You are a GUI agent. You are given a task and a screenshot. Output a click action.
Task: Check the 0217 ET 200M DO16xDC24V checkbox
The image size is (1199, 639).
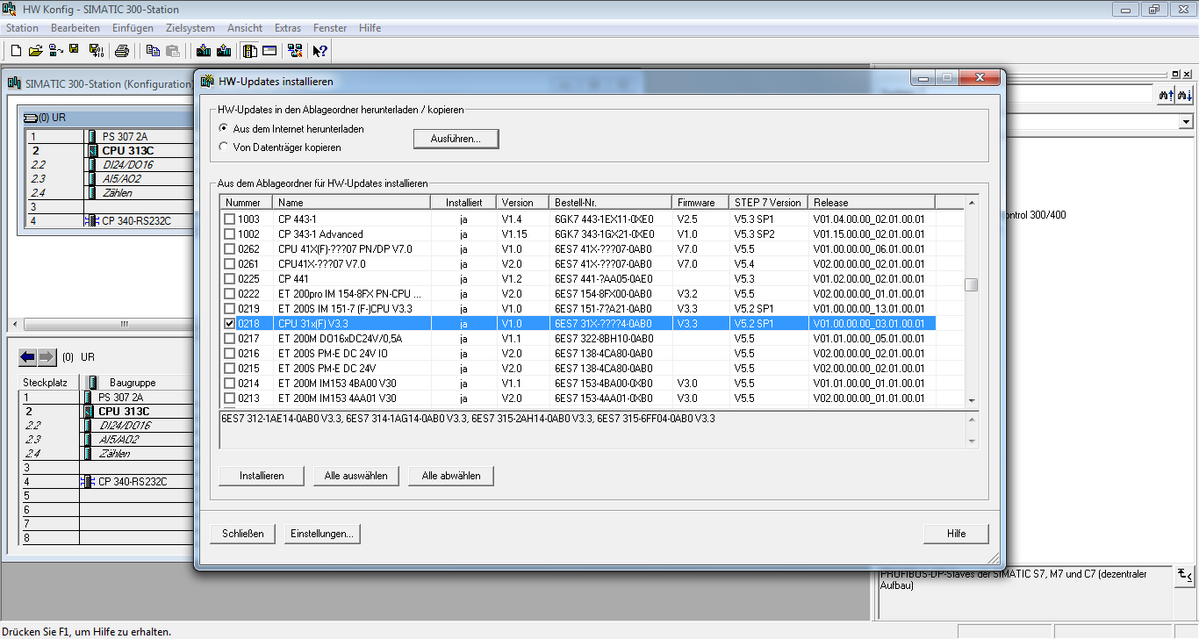click(x=230, y=339)
